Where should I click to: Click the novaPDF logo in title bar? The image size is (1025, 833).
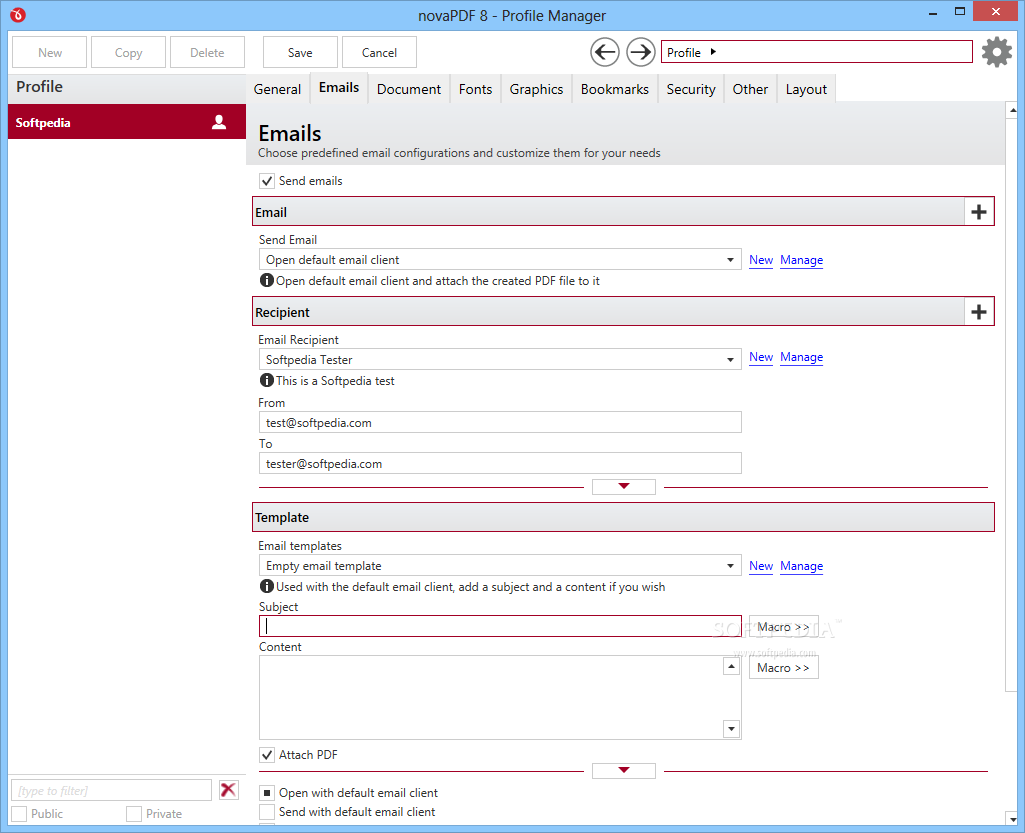tap(18, 14)
